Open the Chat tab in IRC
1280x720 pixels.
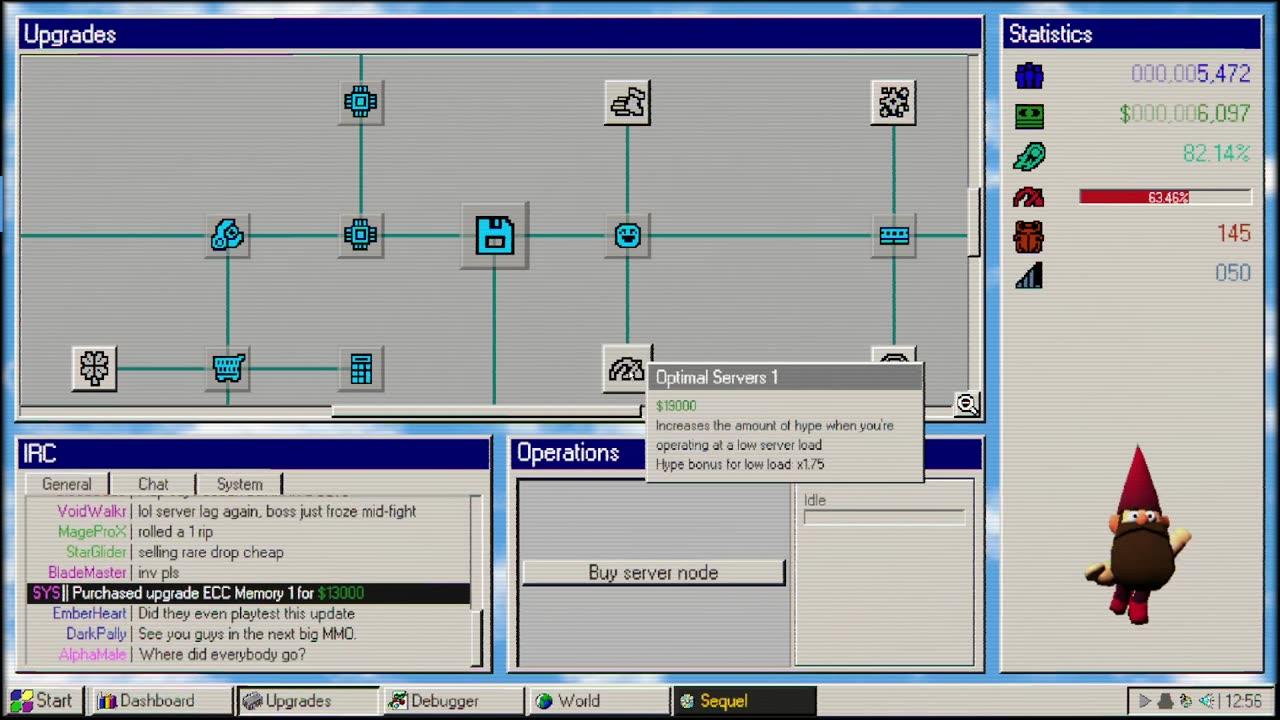click(153, 484)
